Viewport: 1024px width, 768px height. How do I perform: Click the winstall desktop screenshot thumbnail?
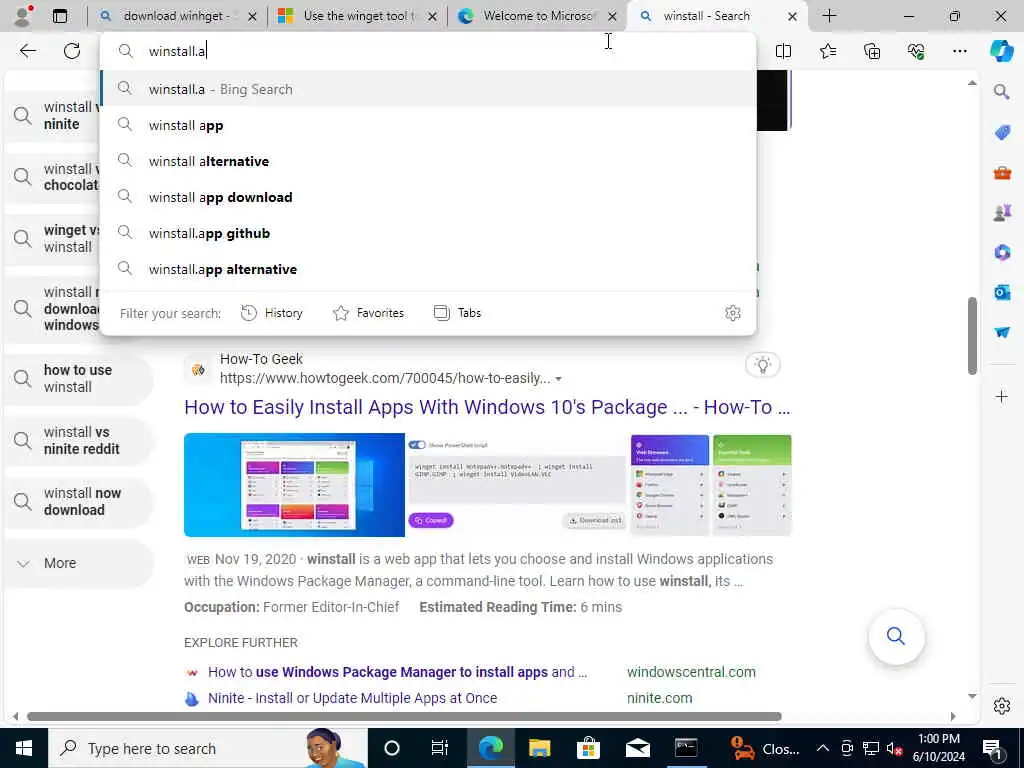(x=295, y=485)
